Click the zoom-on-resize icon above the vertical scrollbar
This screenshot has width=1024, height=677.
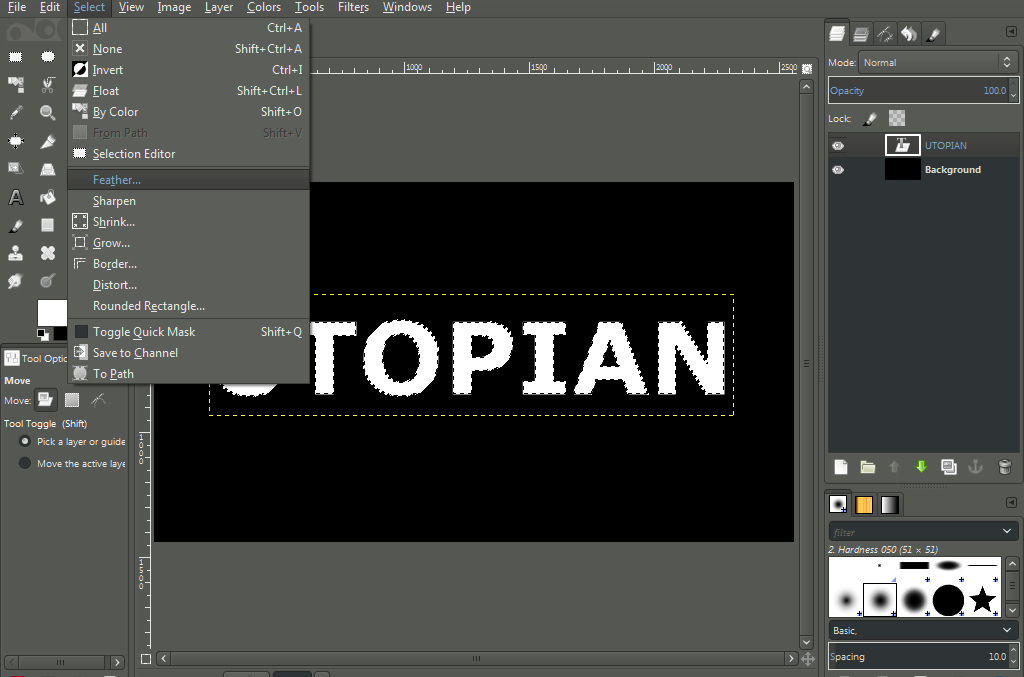coord(807,69)
